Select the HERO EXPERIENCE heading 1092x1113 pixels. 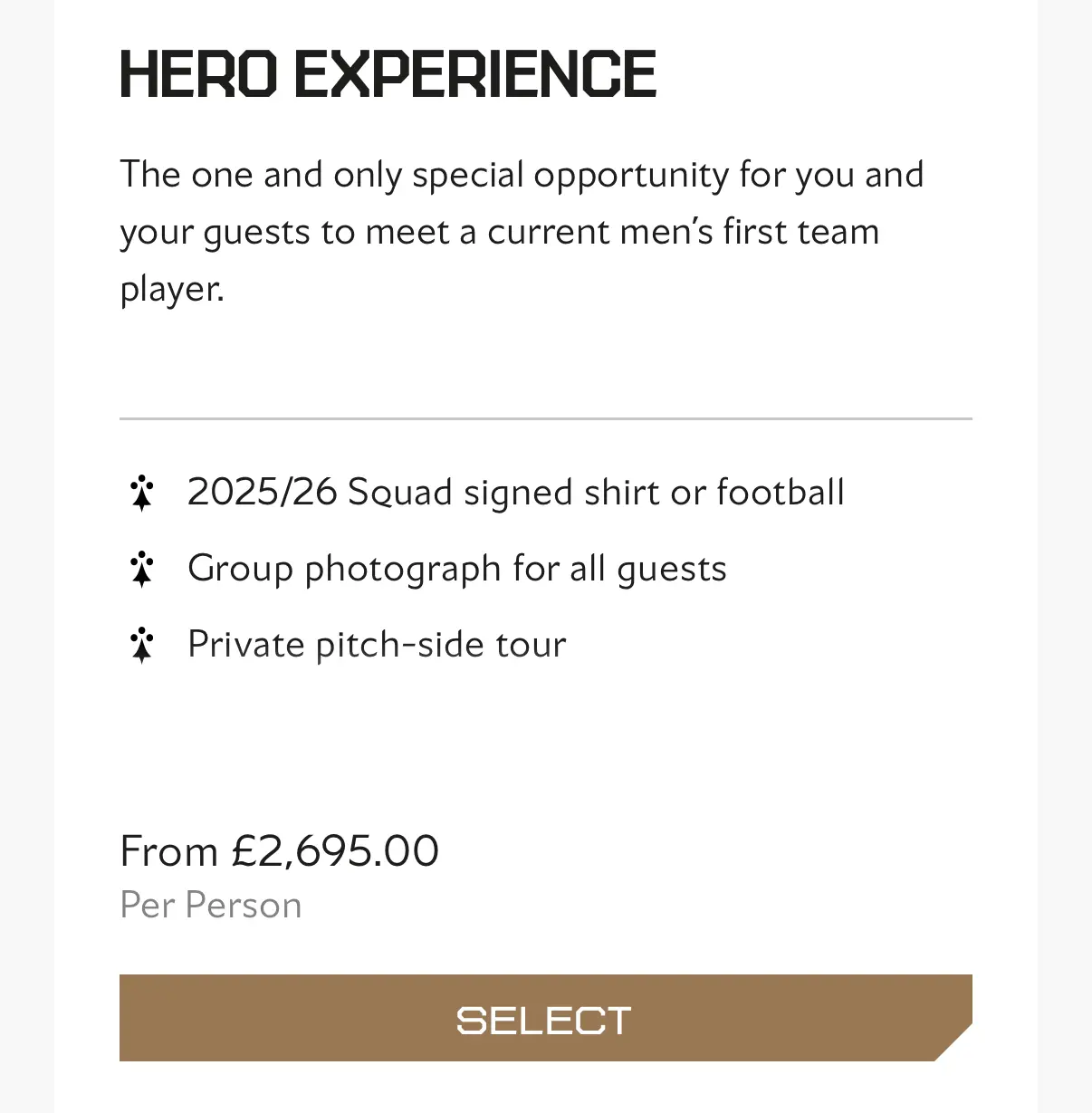(388, 74)
